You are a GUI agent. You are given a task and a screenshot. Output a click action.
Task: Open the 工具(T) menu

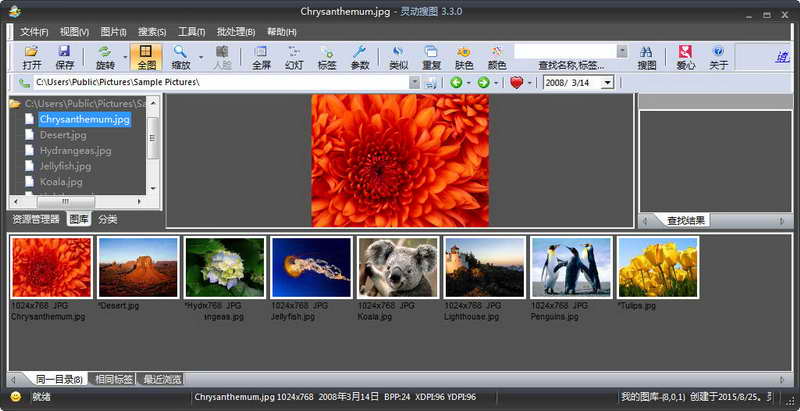[191, 32]
